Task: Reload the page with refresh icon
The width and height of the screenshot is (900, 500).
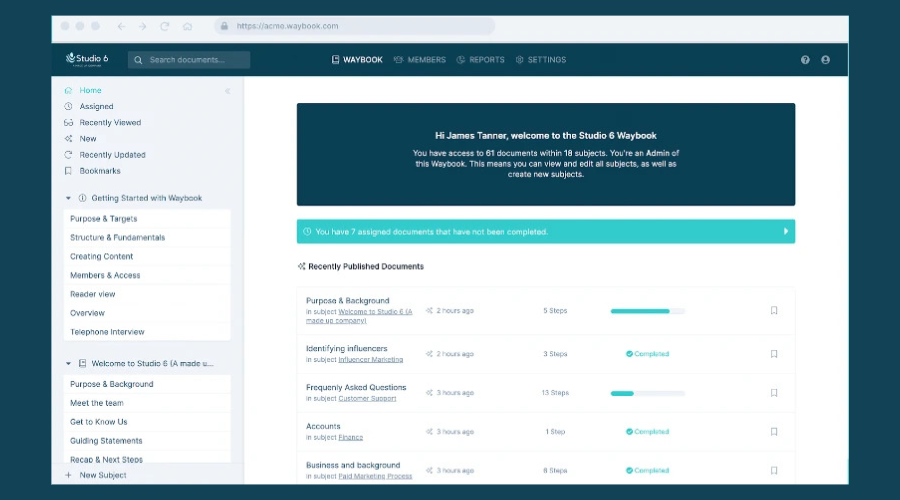Action: pos(165,26)
